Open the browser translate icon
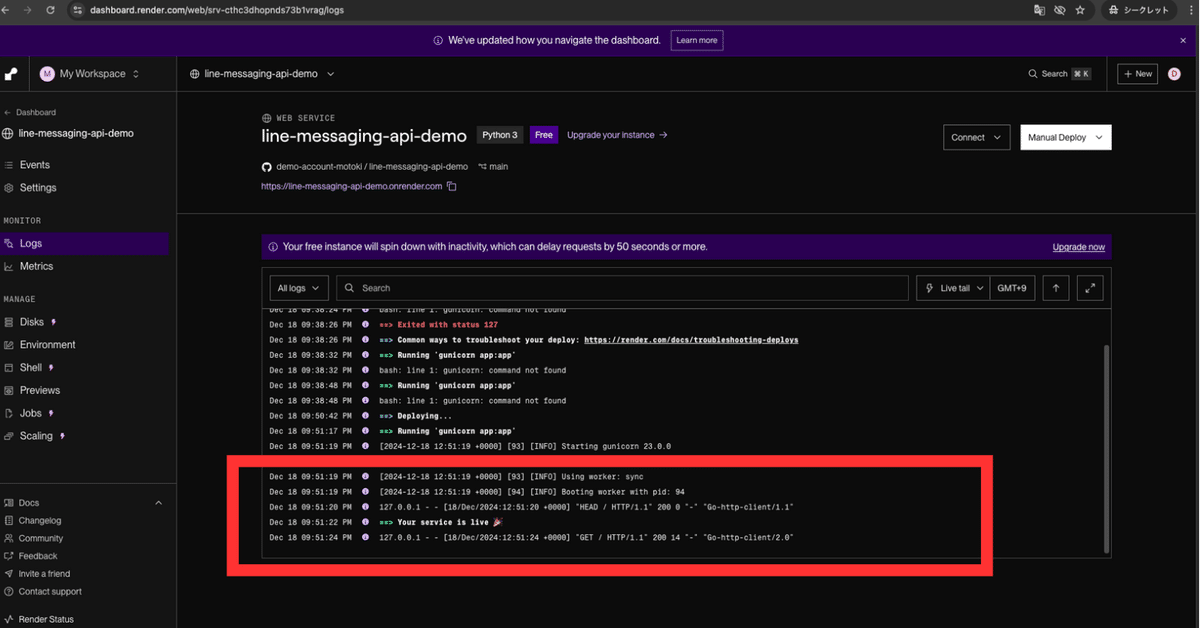 1039,10
